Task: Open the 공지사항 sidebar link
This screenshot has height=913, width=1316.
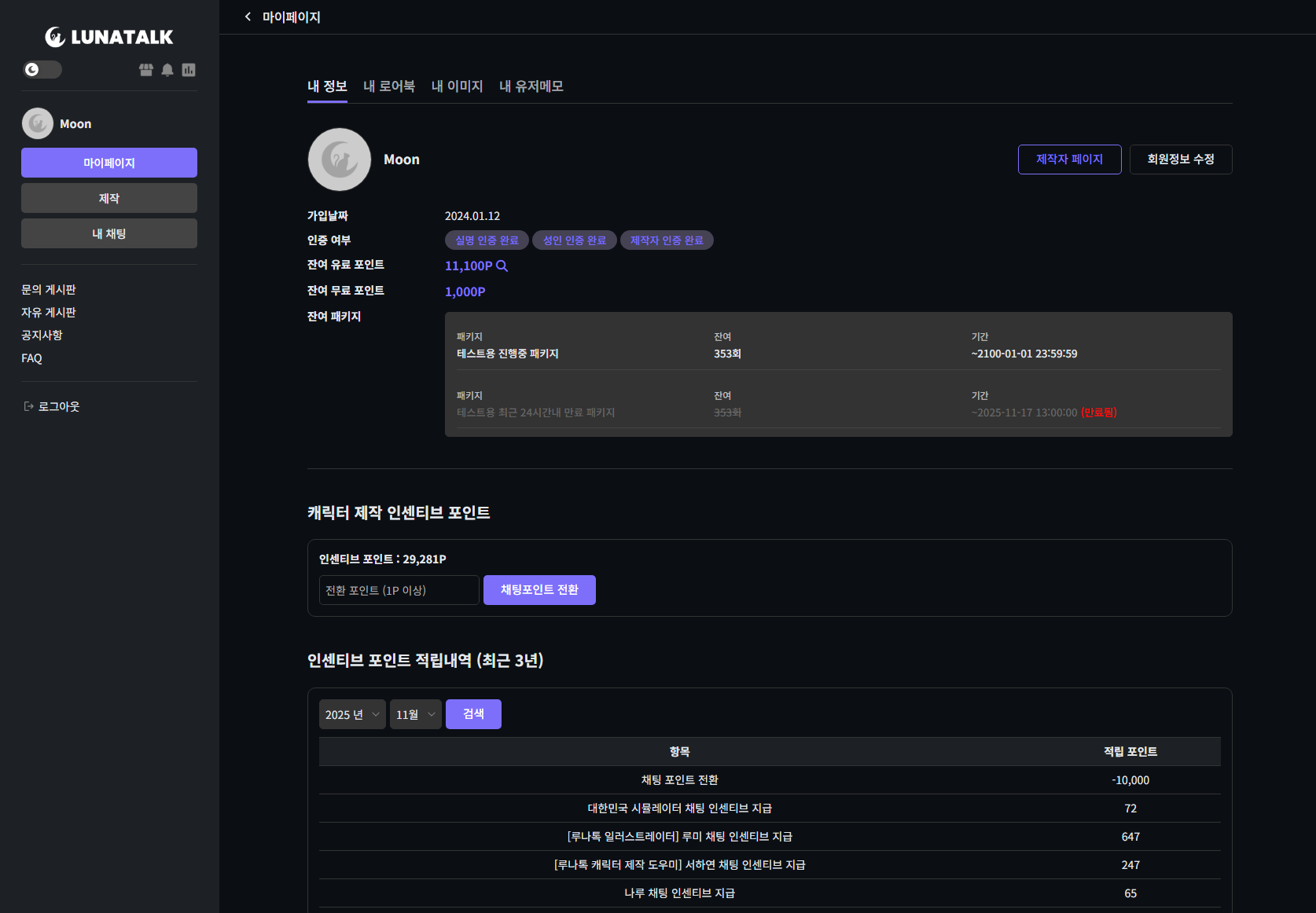Action: click(x=42, y=335)
